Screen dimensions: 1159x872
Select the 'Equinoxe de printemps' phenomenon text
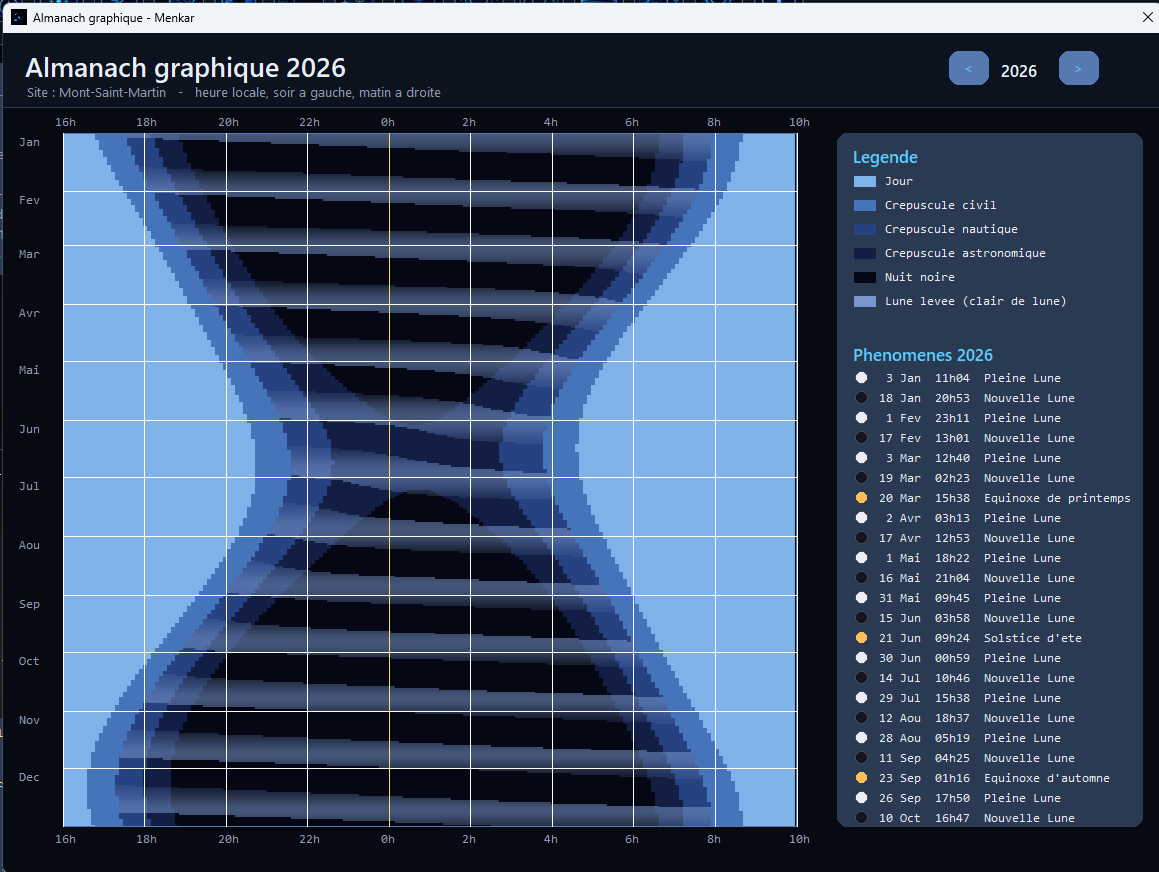click(1057, 498)
